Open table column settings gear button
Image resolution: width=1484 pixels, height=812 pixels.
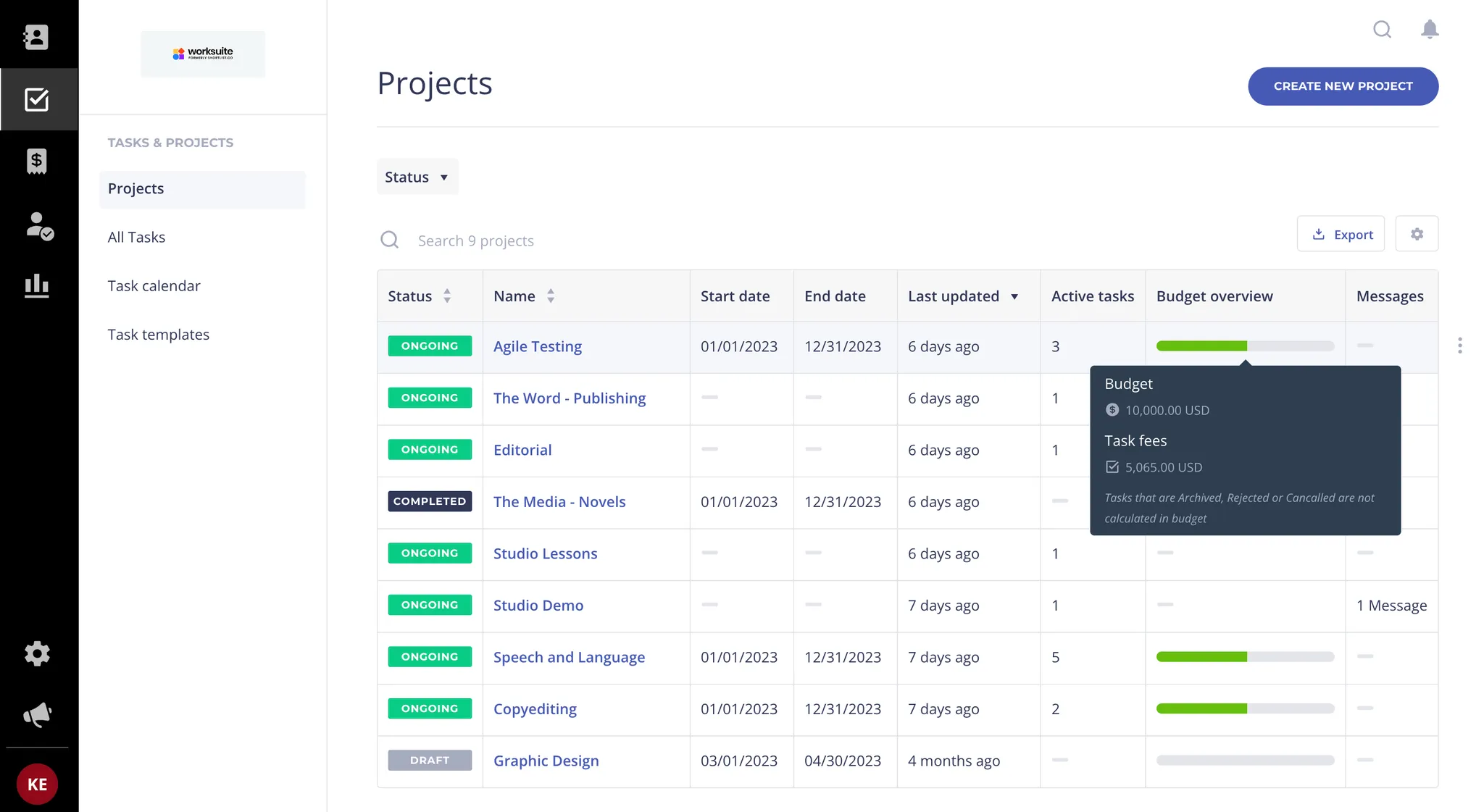[x=1417, y=234]
